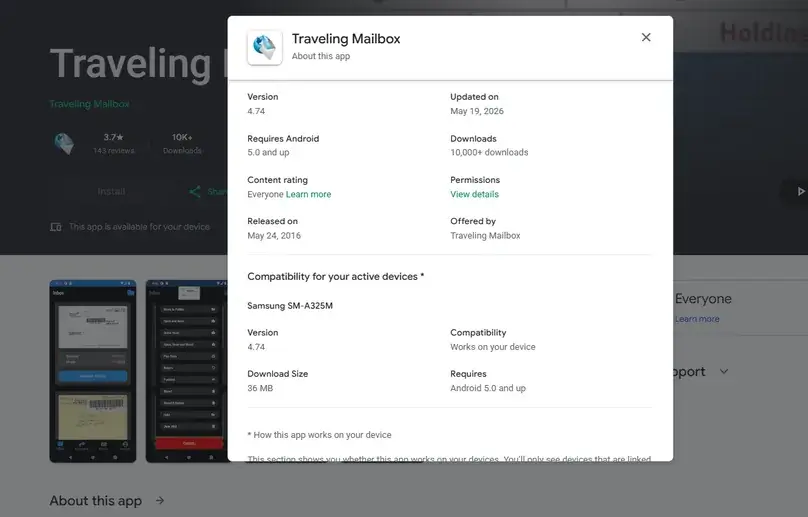This screenshot has width=808, height=517.
Task: Click the Share icon on the background page
Action: pos(194,192)
